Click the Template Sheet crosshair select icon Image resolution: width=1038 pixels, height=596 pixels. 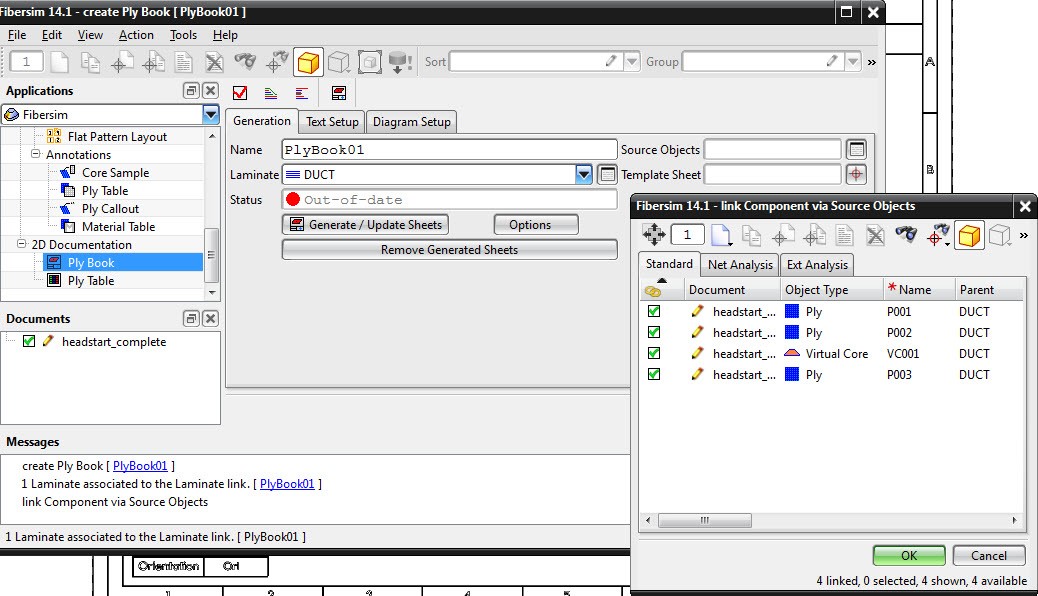(855, 175)
